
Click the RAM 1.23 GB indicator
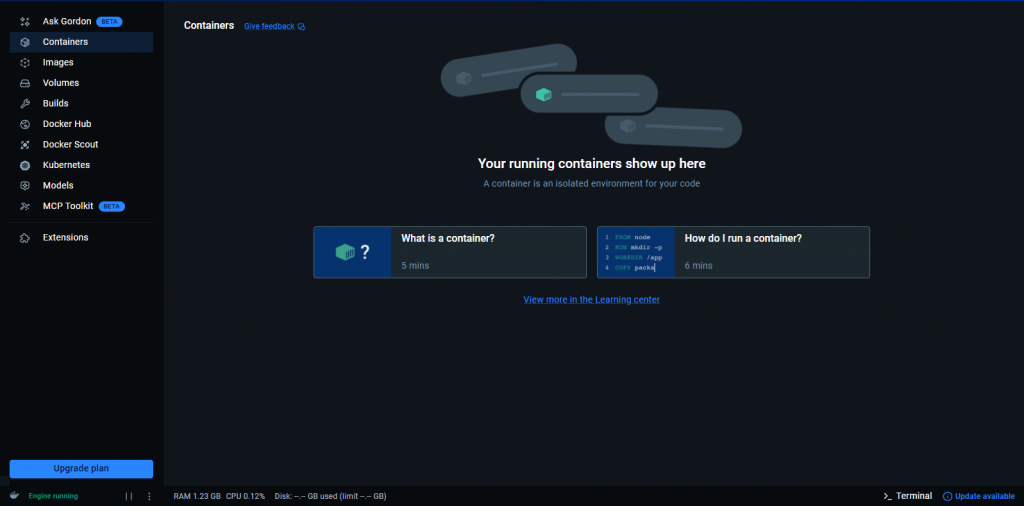click(x=197, y=496)
